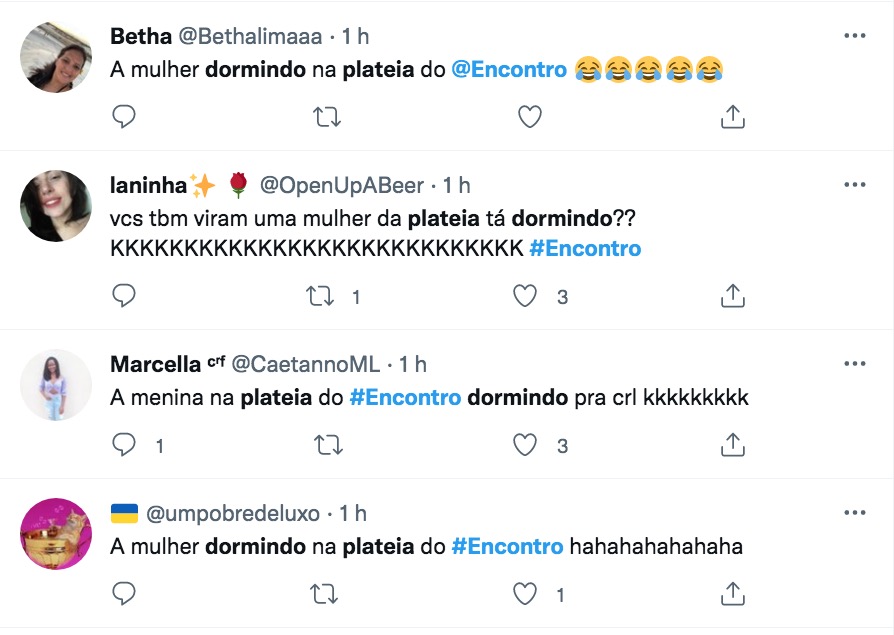Reply to Marcella's tweet

pyautogui.click(x=123, y=444)
